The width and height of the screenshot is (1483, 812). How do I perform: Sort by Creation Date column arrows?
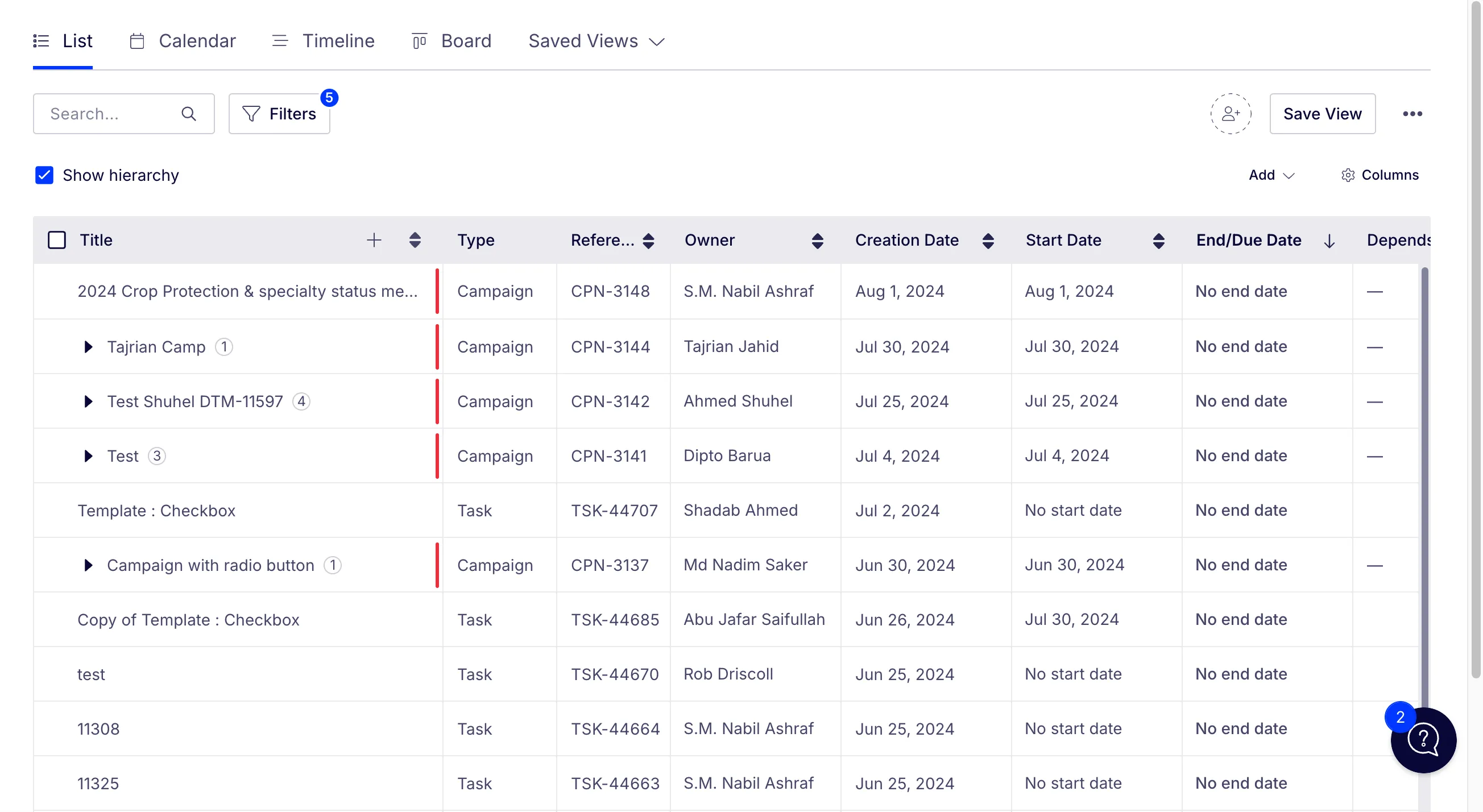click(x=988, y=240)
